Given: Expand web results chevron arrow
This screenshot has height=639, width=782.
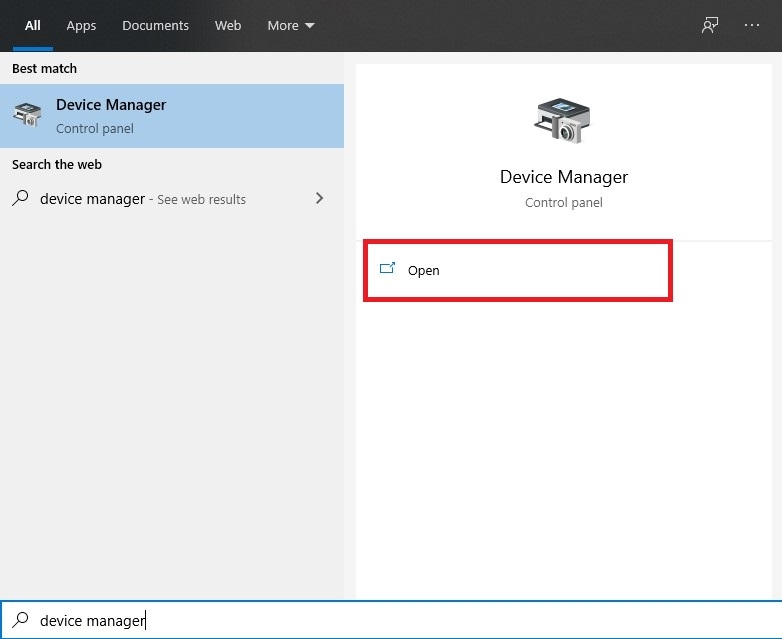Looking at the screenshot, I should point(319,199).
